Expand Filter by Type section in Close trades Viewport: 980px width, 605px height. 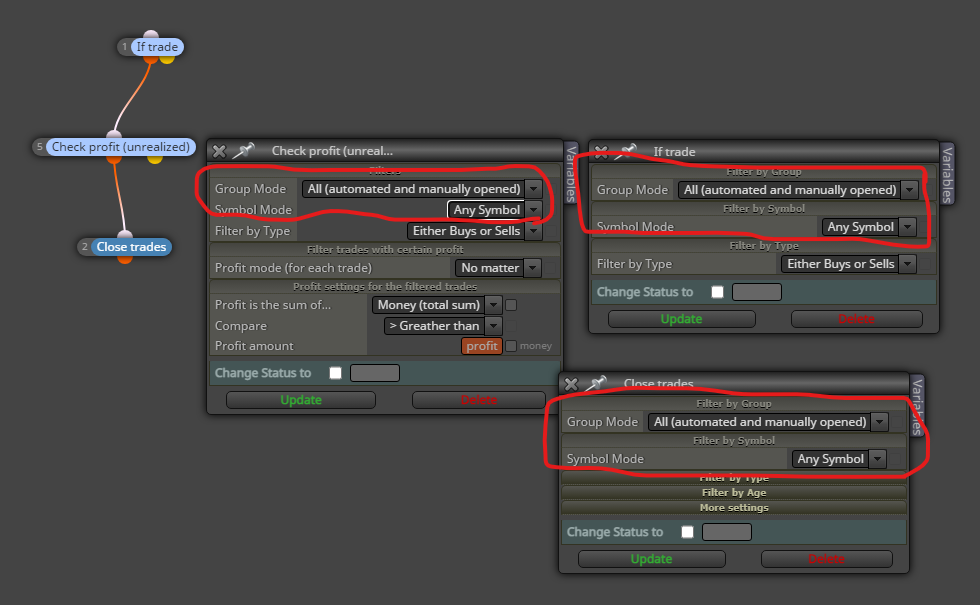coord(734,478)
